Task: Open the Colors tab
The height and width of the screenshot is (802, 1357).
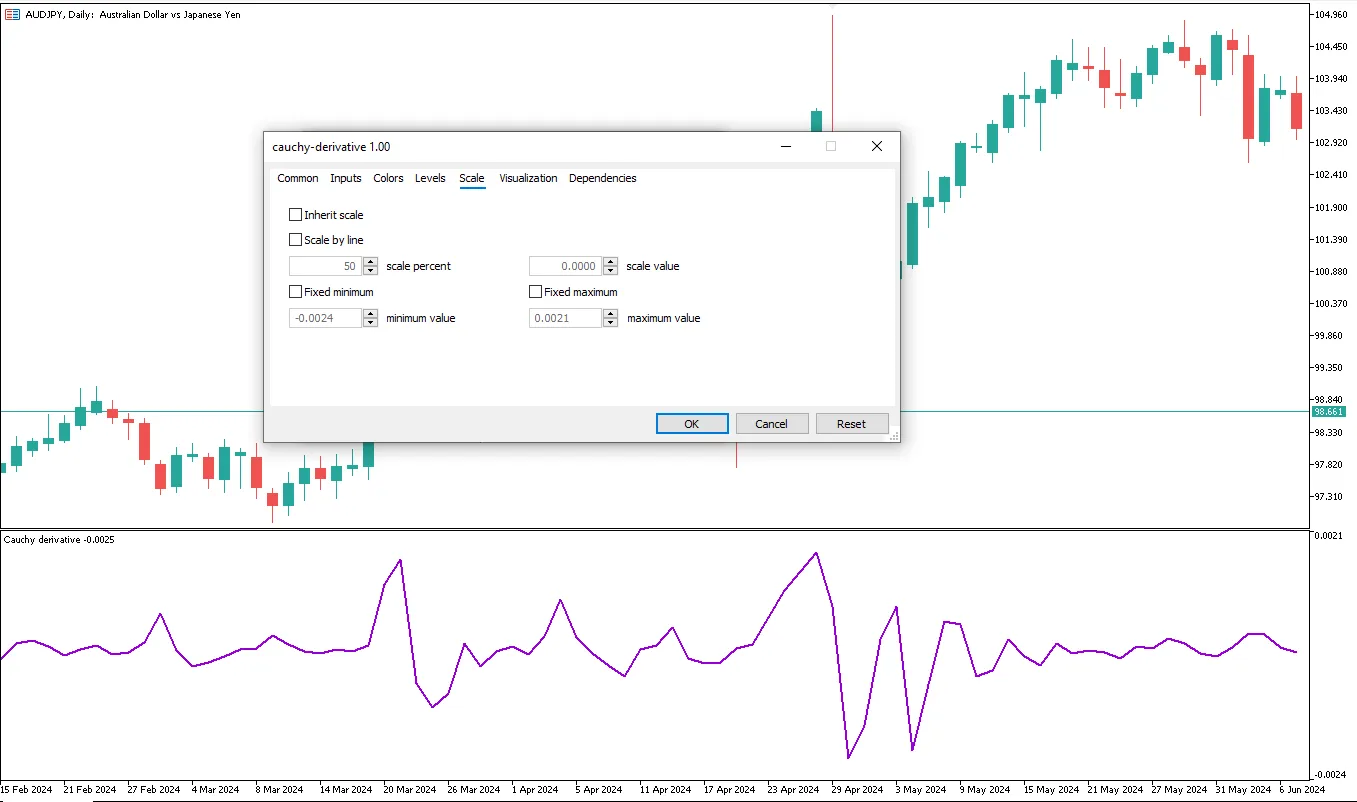Action: pos(388,178)
